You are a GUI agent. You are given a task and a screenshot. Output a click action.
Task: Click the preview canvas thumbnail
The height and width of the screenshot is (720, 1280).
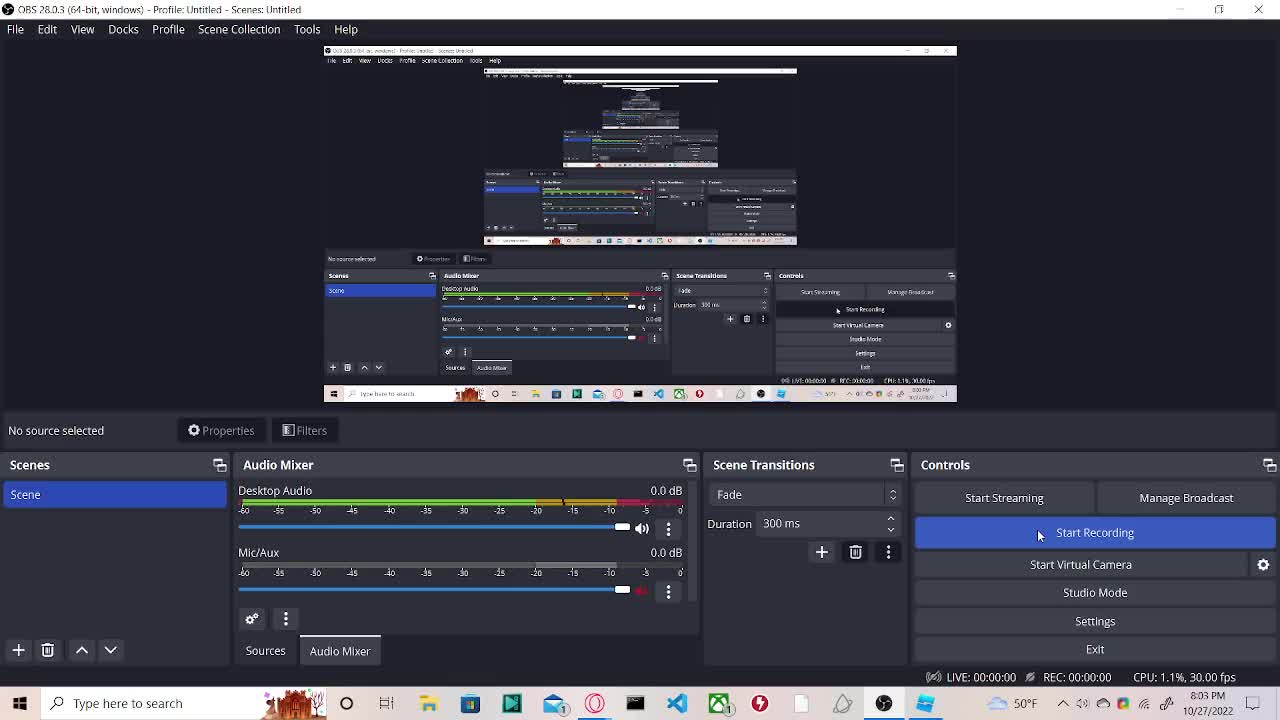(x=640, y=224)
